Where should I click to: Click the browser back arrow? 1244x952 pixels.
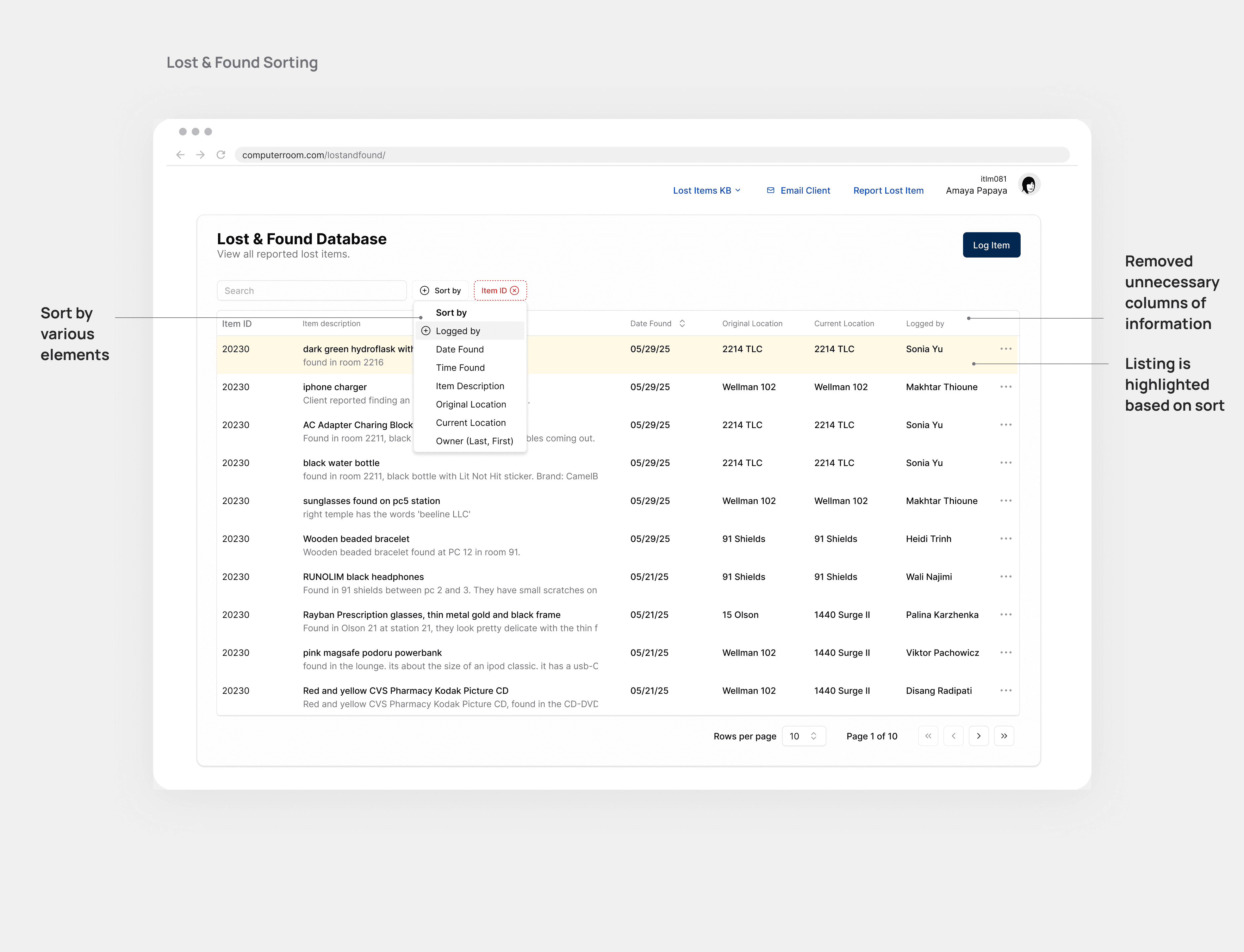point(180,155)
